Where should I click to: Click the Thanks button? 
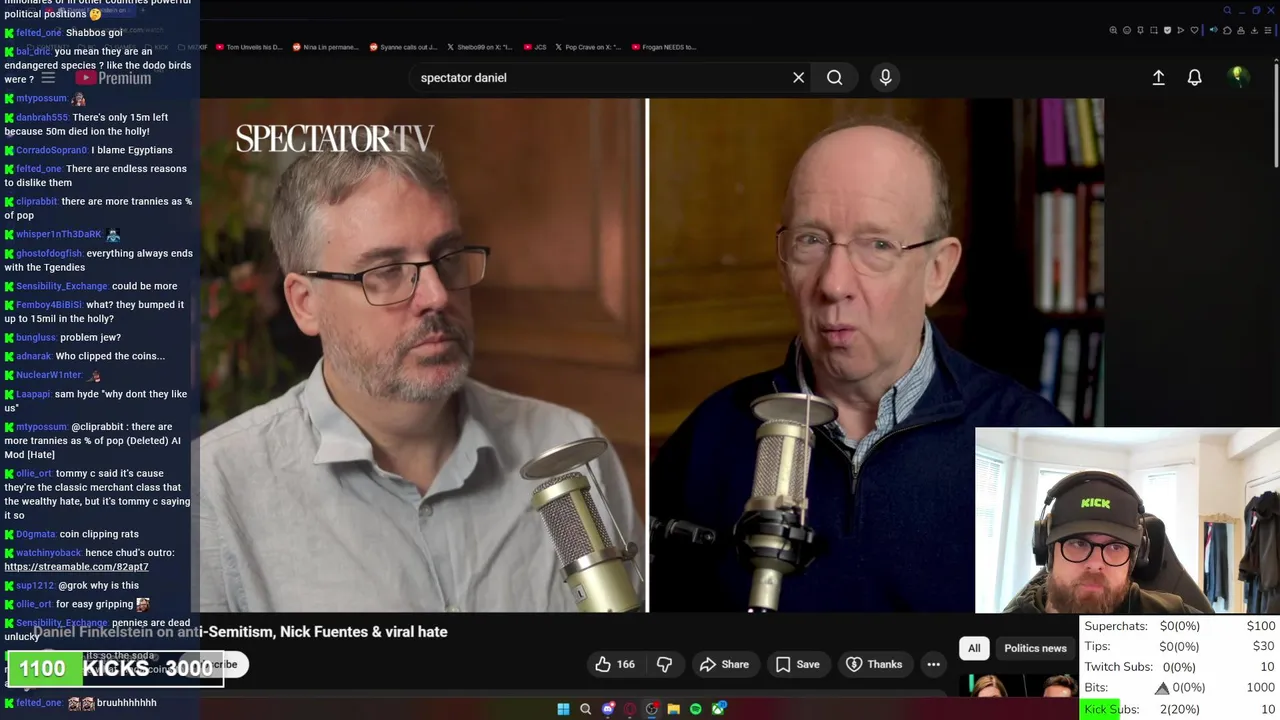(874, 664)
